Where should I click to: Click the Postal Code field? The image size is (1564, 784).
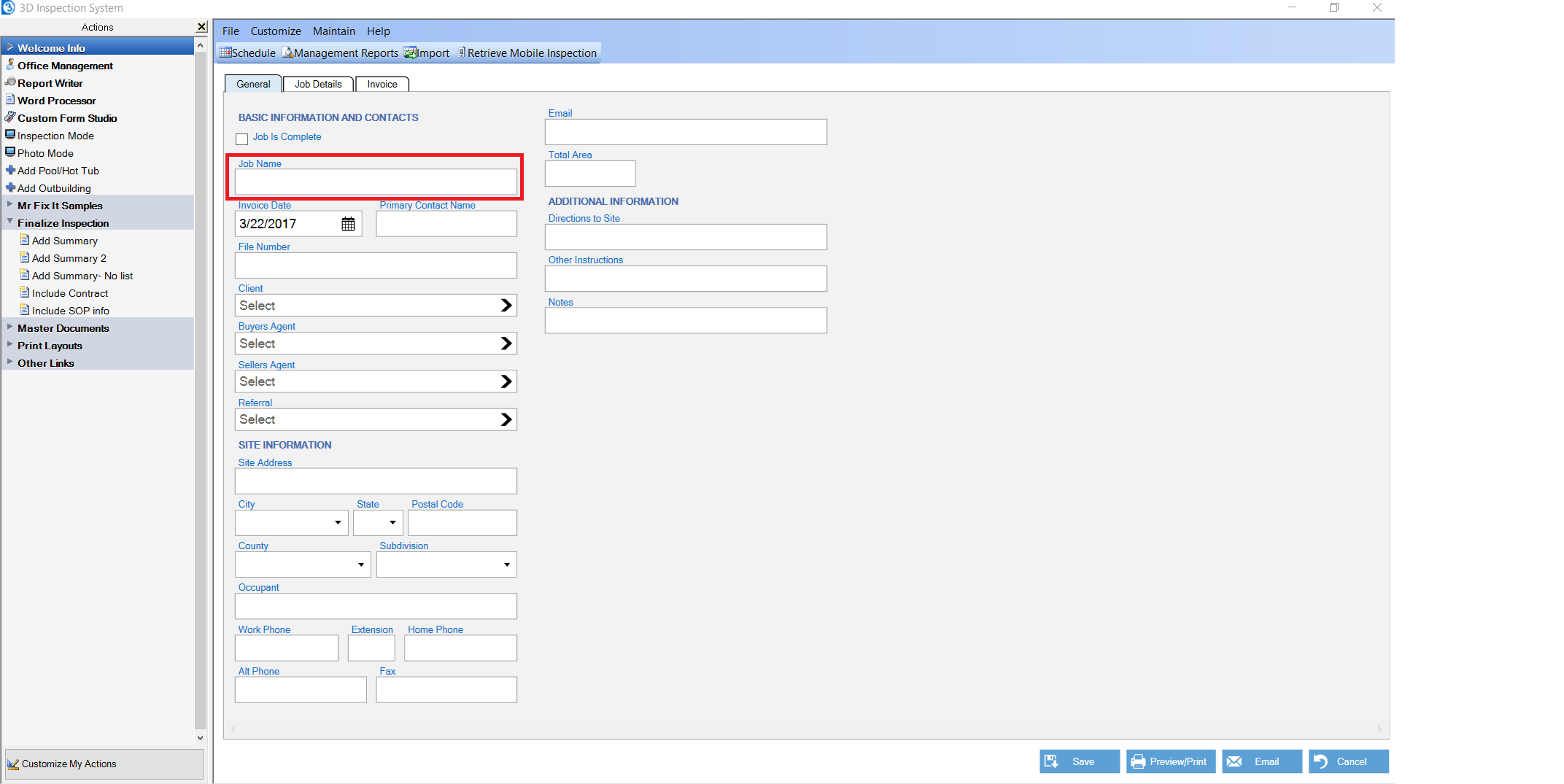coord(462,523)
